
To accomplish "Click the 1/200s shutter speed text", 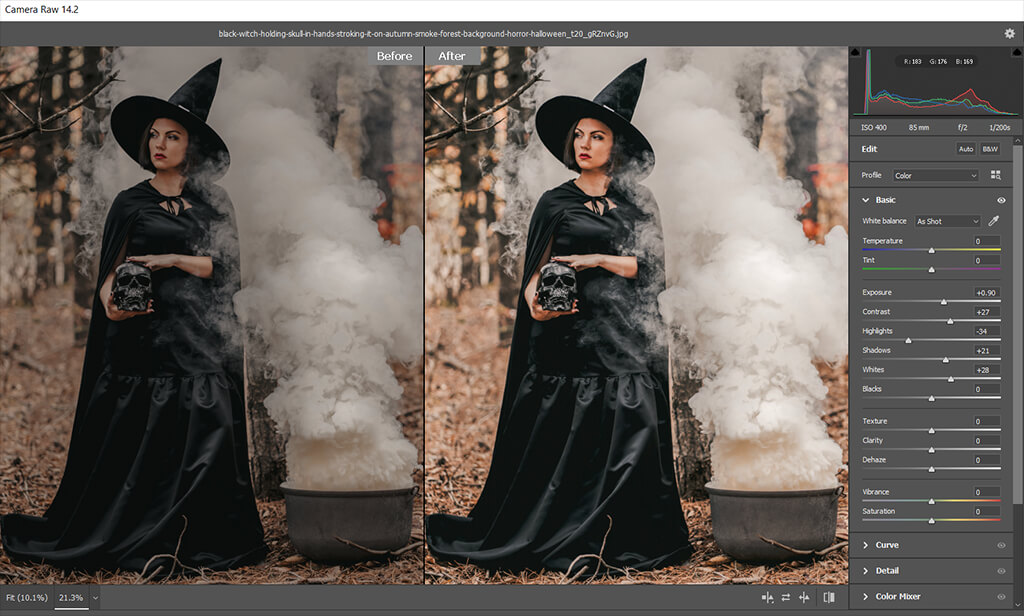I will [x=999, y=127].
